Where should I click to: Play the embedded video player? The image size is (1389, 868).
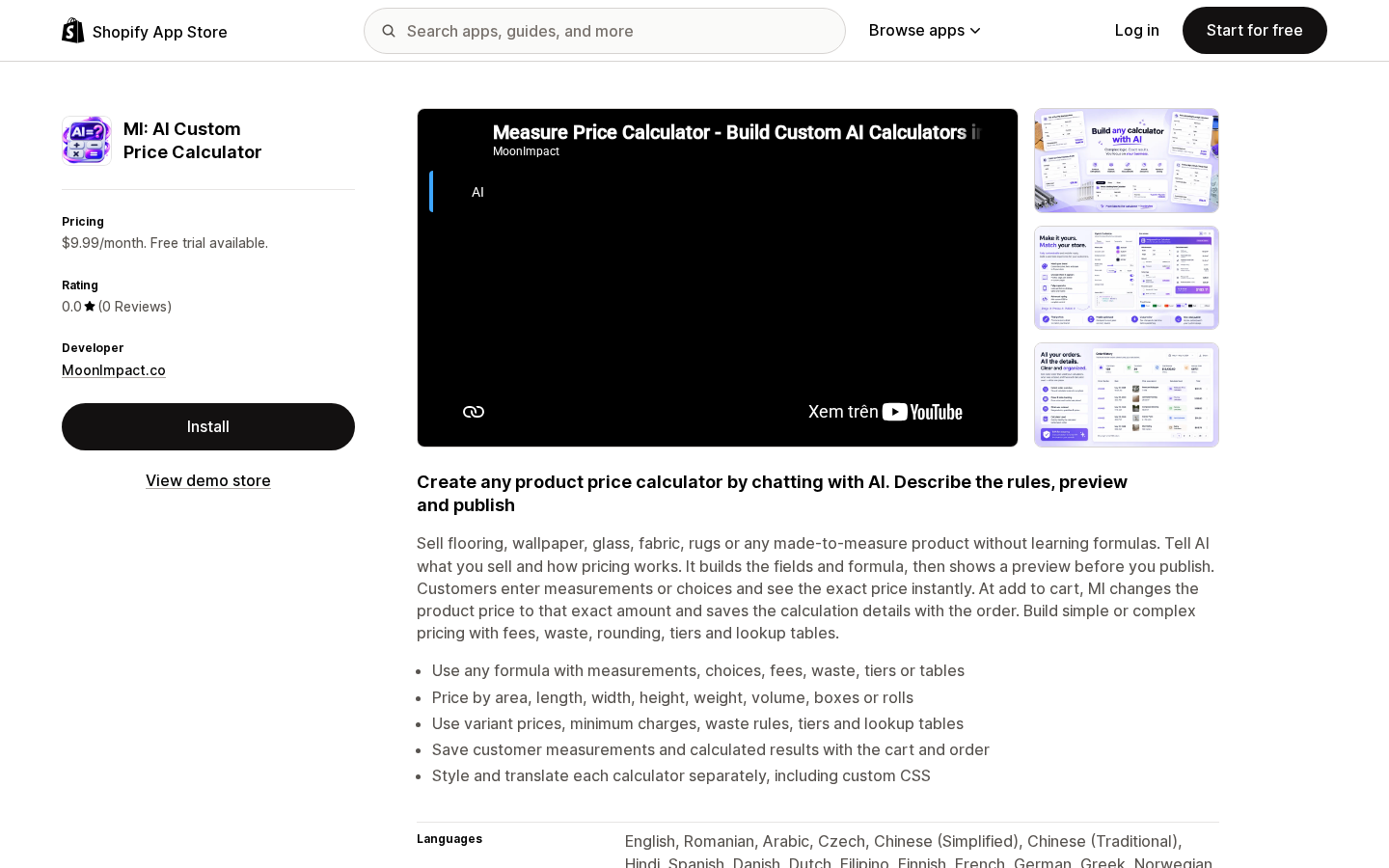pos(718,278)
